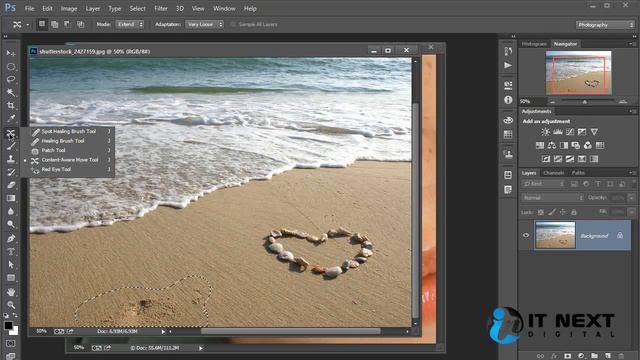Choose Healing Brush Tool from flyout
Image resolution: width=640 pixels, height=360 pixels.
pos(63,141)
